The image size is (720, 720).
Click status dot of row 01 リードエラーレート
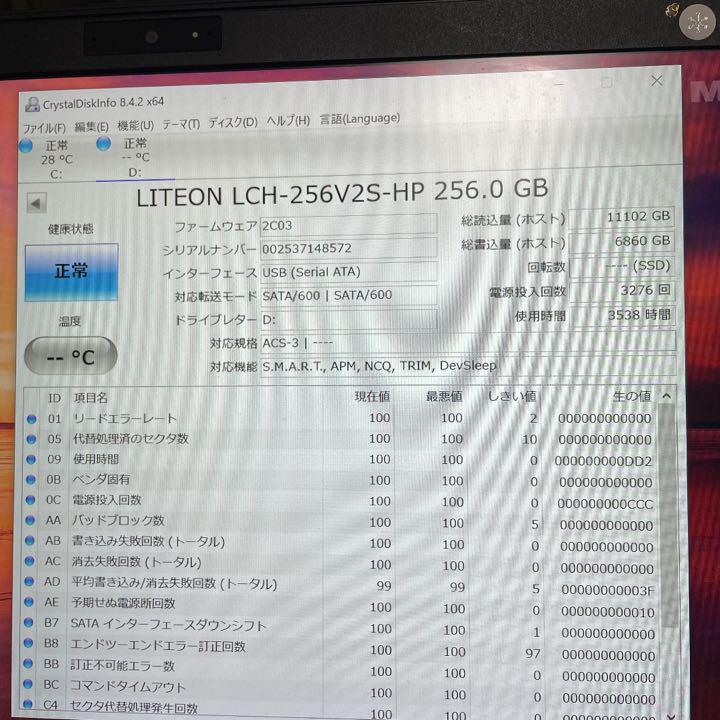pos(31,419)
